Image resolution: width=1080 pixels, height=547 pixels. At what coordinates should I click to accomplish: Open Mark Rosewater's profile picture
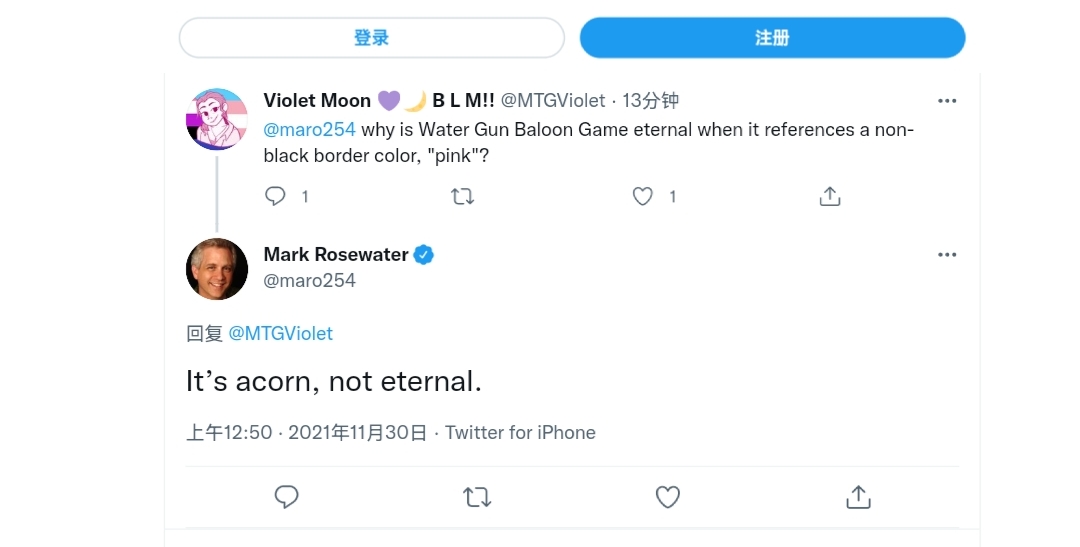coord(217,269)
